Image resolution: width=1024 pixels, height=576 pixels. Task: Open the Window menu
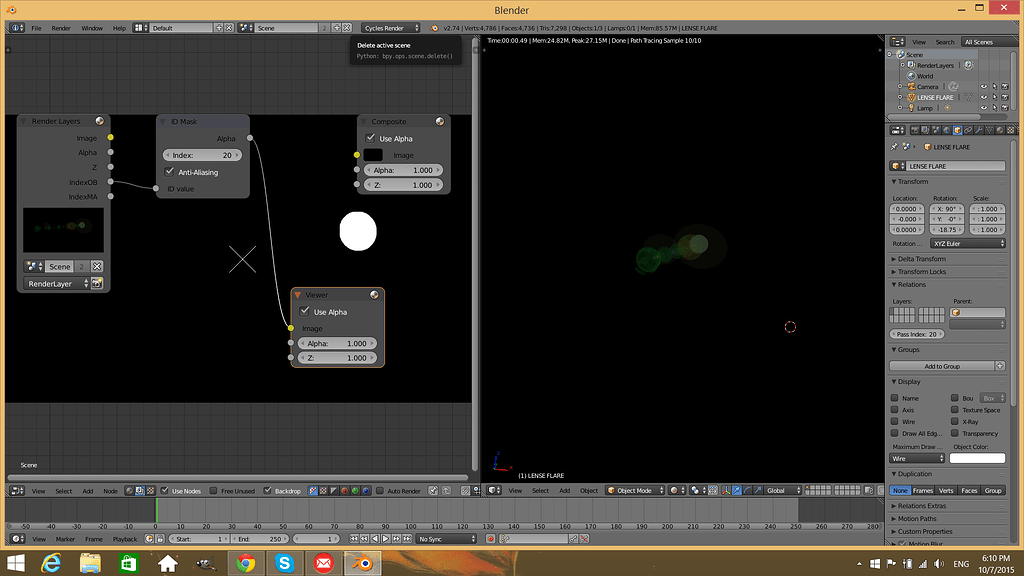pos(91,28)
